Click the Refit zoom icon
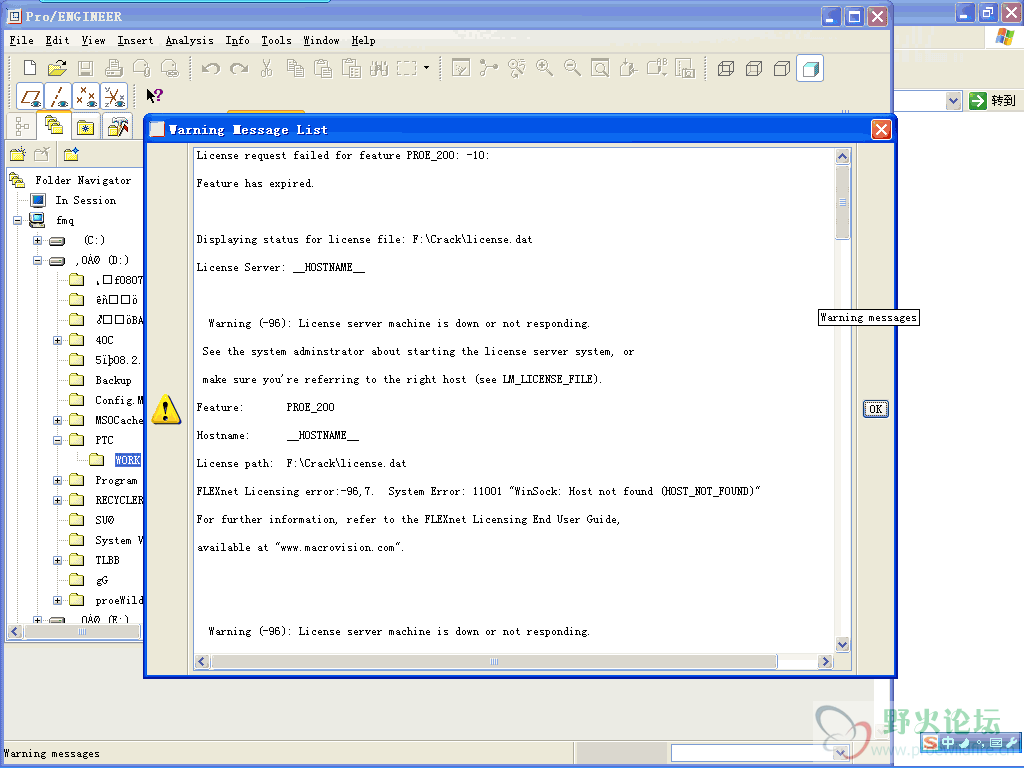The image size is (1024, 768). point(600,68)
